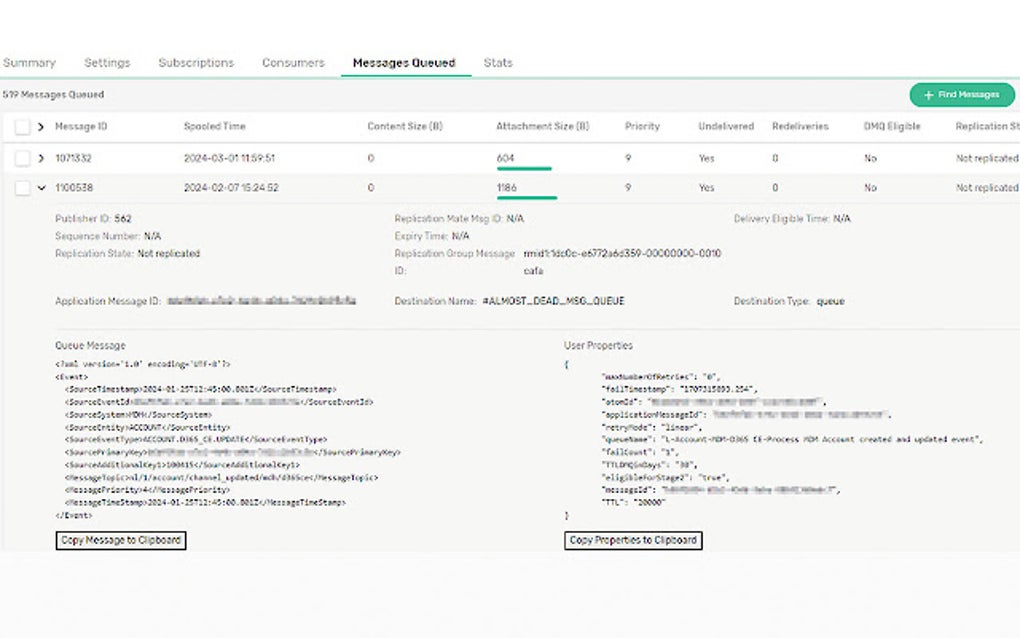Click the queueName property line
Viewport: 1020px width, 638px height.
pos(792,440)
